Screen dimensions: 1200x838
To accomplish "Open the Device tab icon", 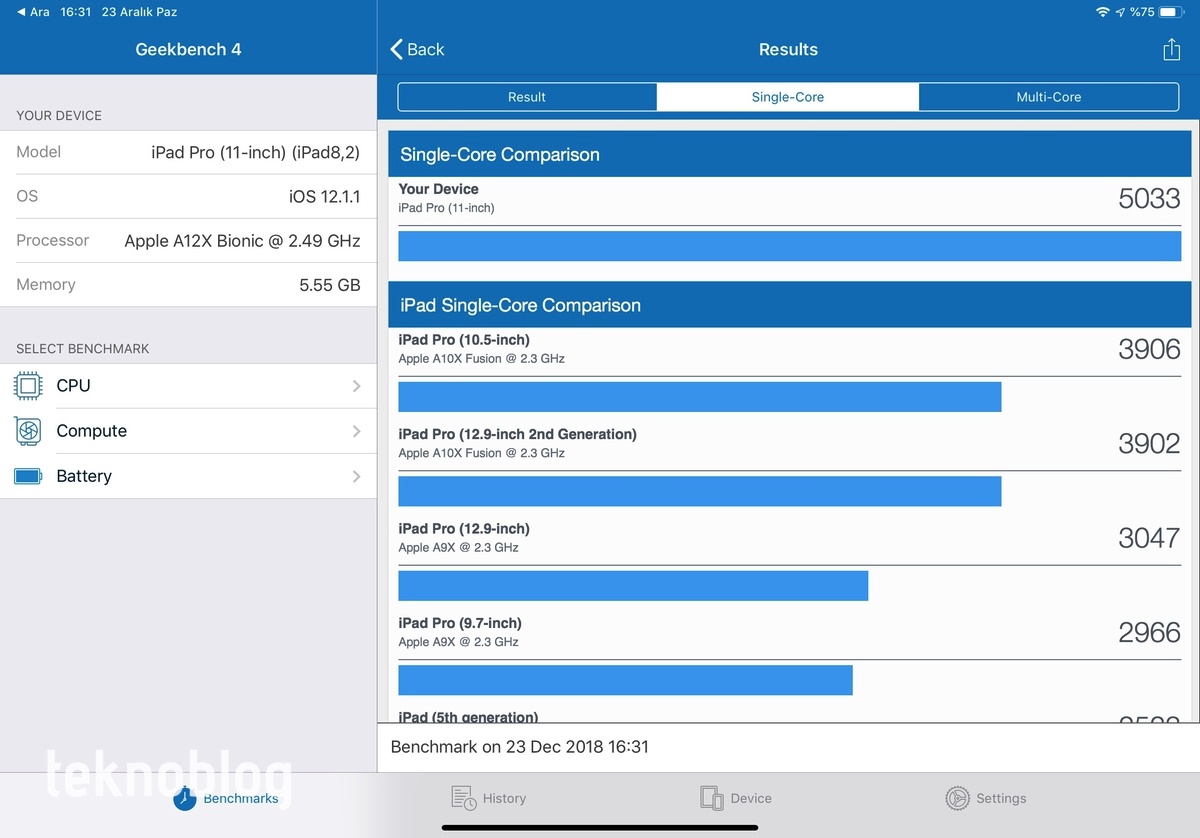I will pos(711,798).
